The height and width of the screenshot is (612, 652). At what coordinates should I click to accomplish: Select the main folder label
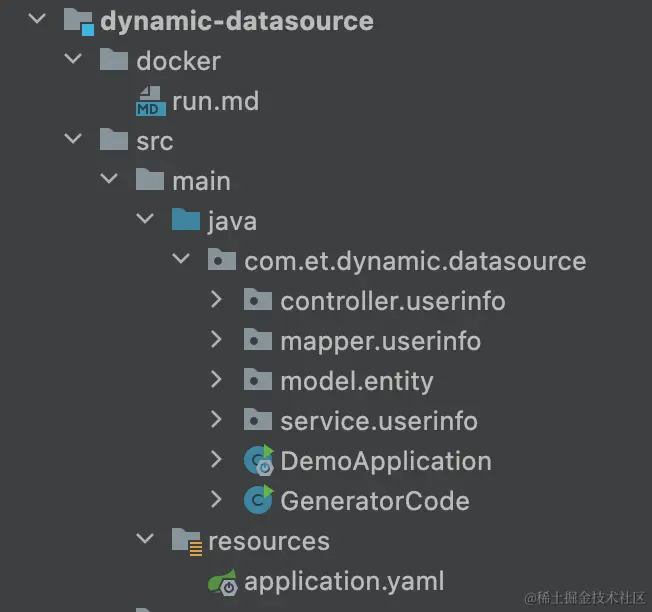(x=201, y=181)
